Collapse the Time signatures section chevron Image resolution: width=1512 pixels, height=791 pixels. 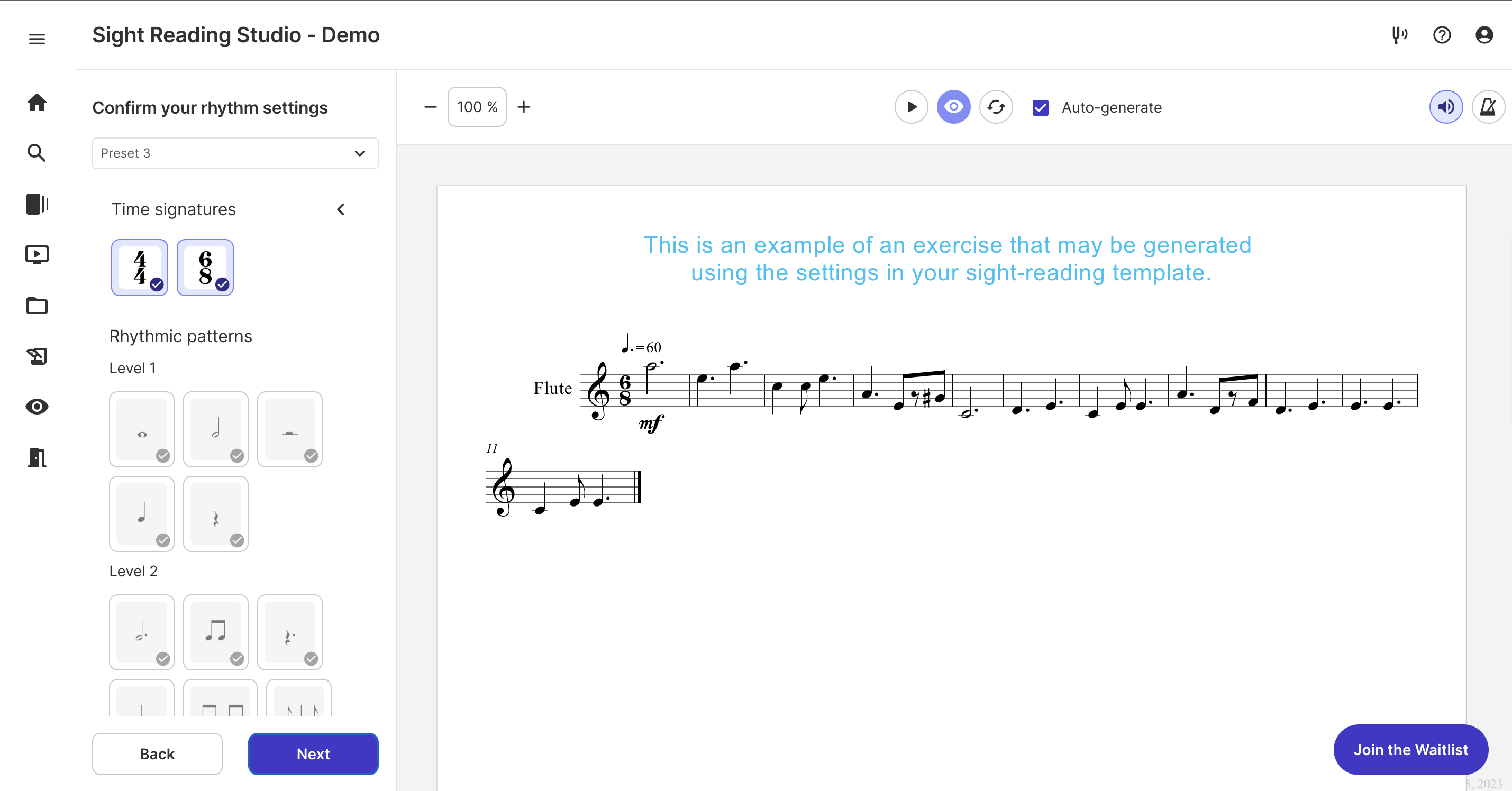[x=341, y=209]
